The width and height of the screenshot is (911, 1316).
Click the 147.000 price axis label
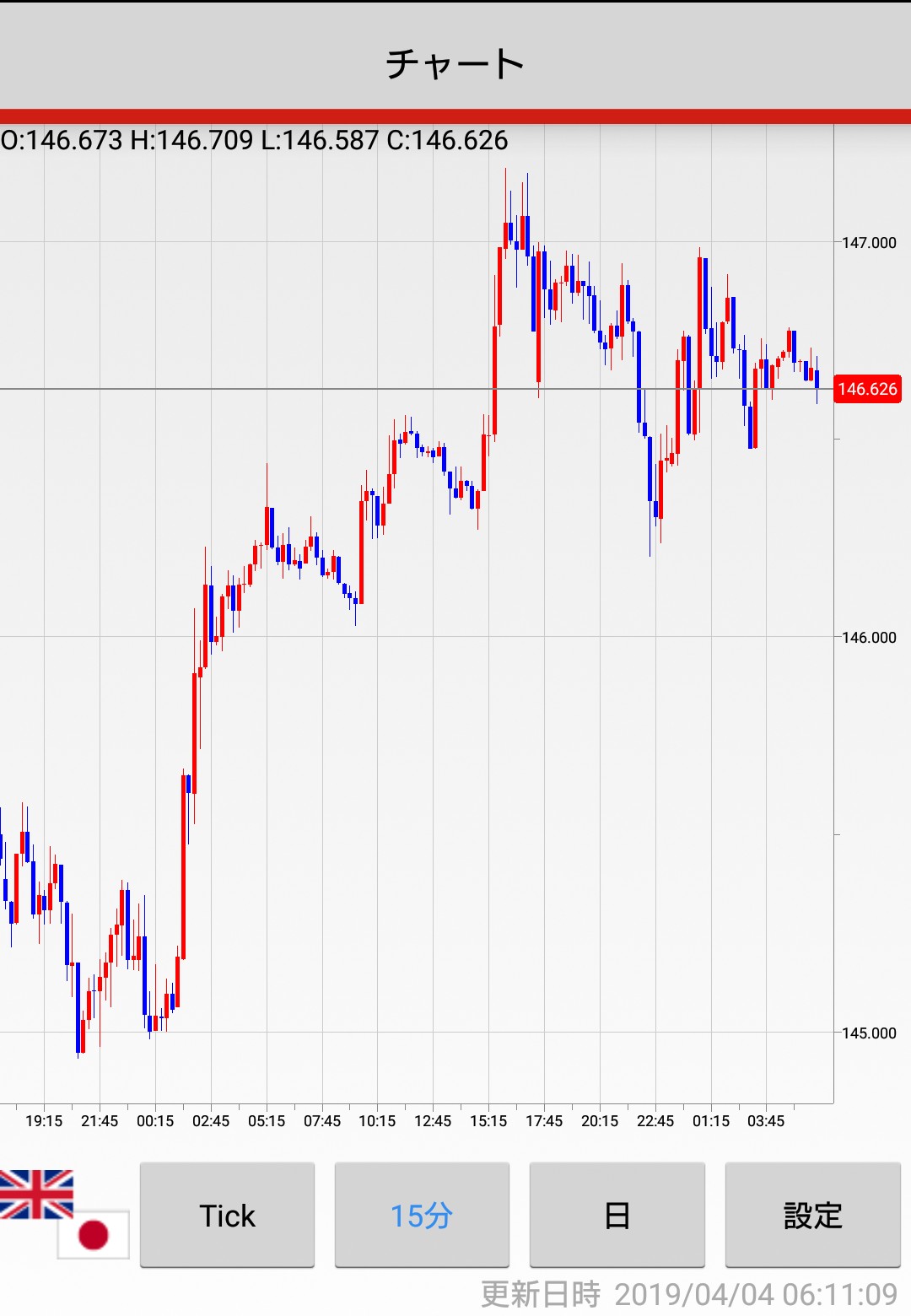click(x=869, y=243)
